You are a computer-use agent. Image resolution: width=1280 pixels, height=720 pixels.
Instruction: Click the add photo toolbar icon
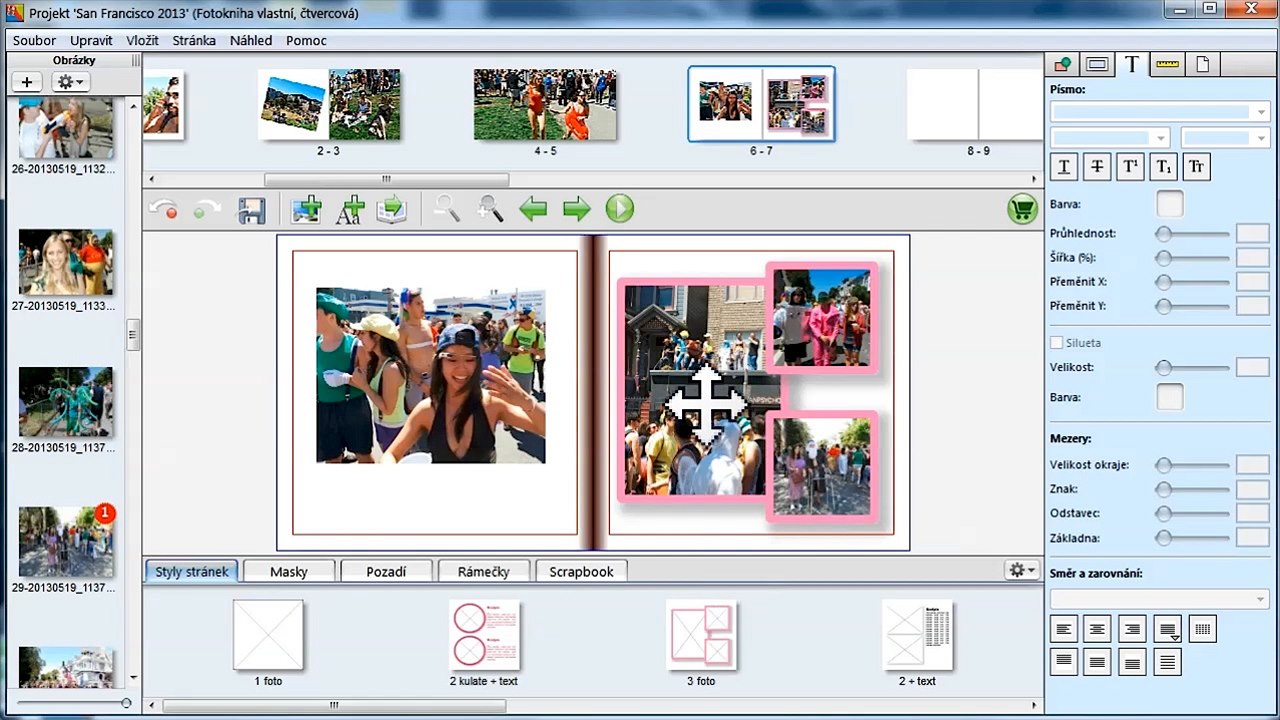[x=306, y=209]
